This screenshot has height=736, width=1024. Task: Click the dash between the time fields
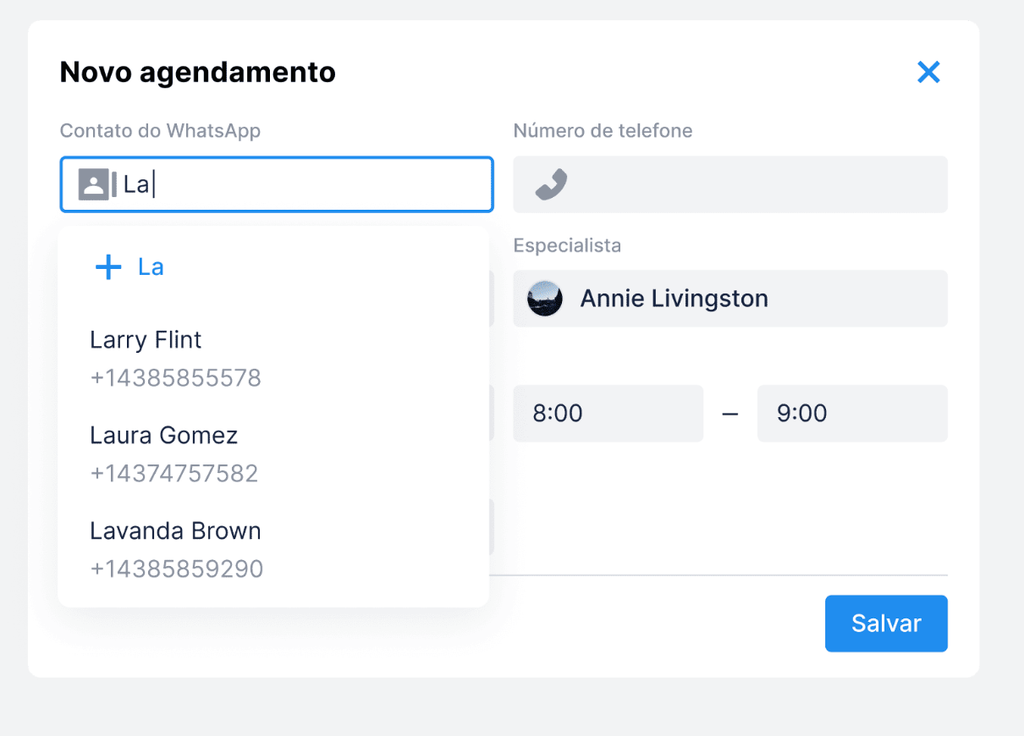pyautogui.click(x=730, y=413)
